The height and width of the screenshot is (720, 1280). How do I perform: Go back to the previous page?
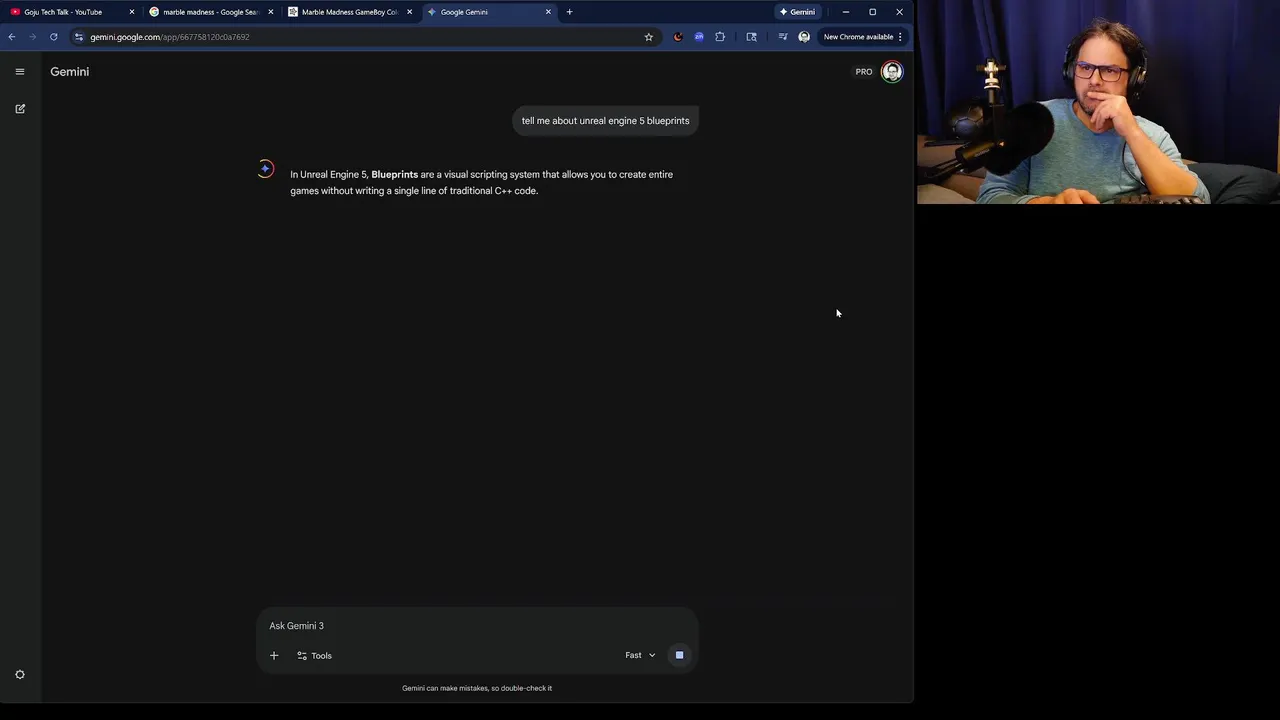click(x=12, y=37)
